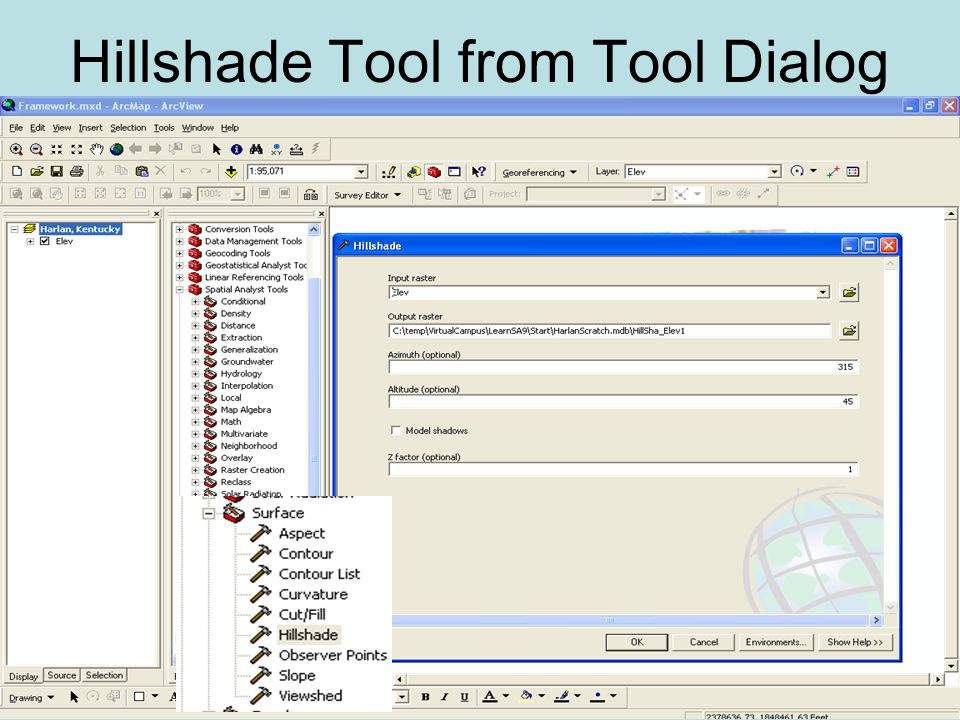The height and width of the screenshot is (720, 960).
Task: Open the Editor toolbar icon
Action: point(389,172)
